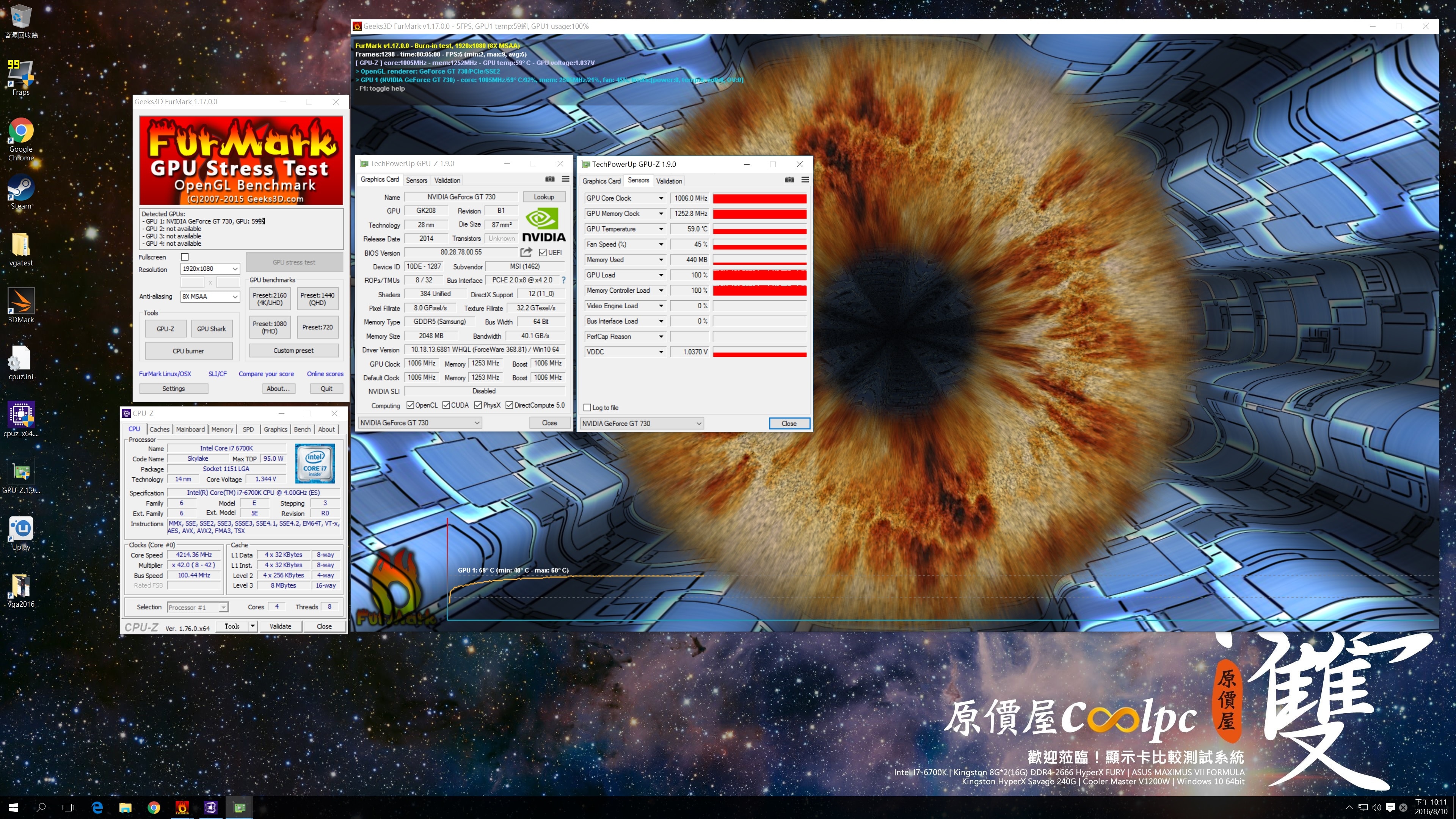Open the Bench tab in CPU-Z
The height and width of the screenshot is (819, 1456).
303,430
